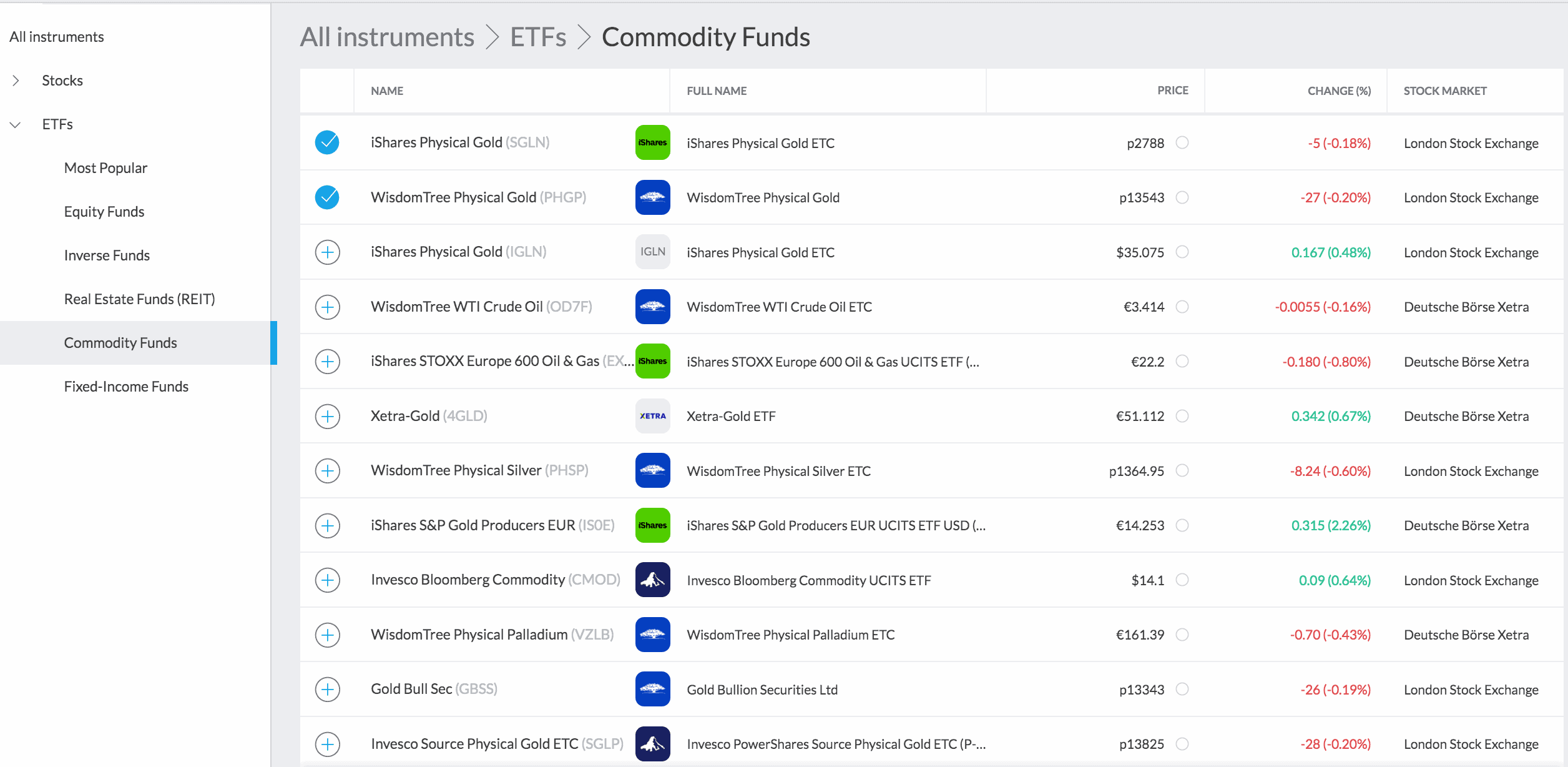Click the iShares logo in SGLN row
The height and width of the screenshot is (767, 1568).
(652, 142)
